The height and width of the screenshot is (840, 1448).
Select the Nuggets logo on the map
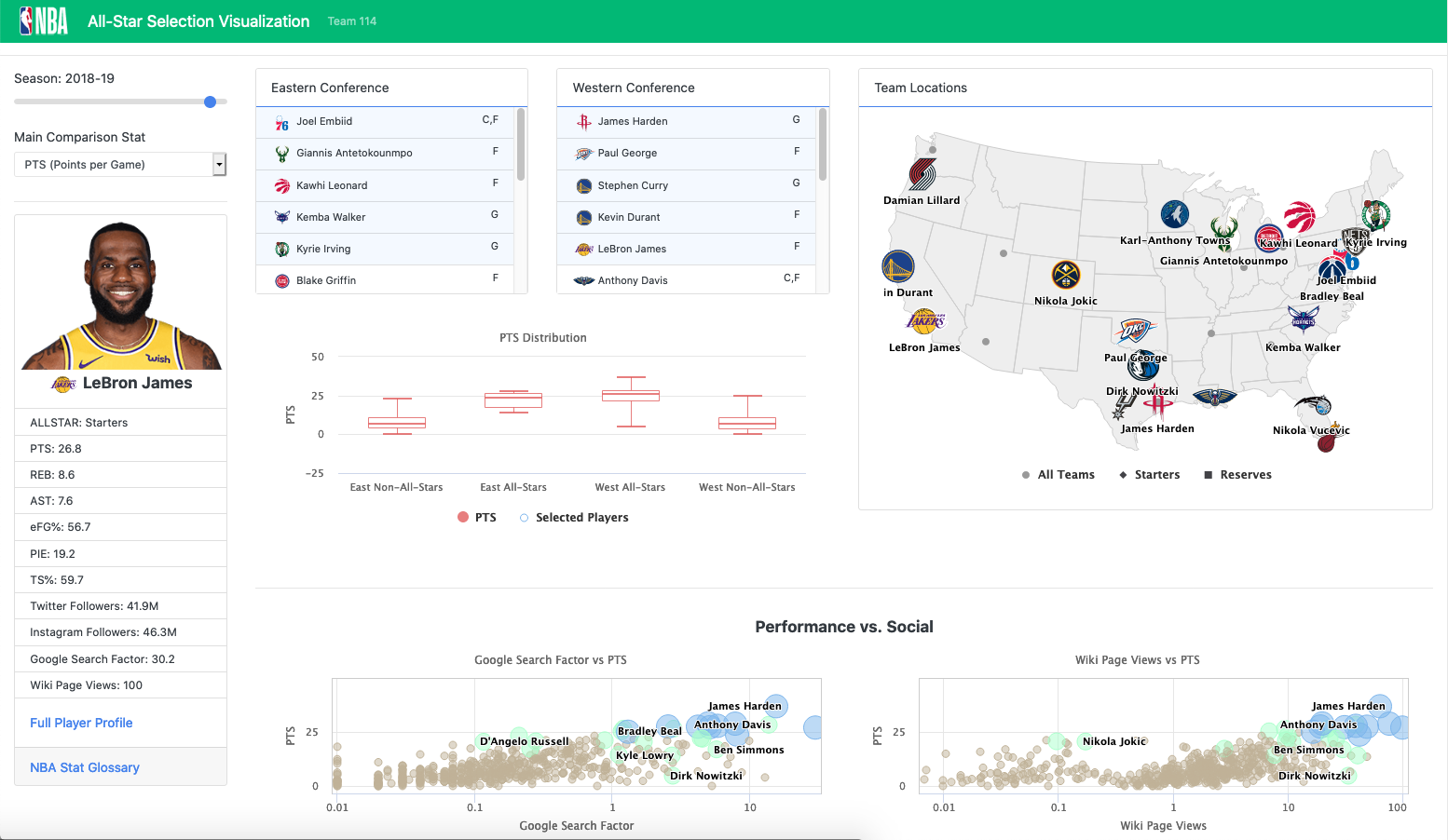point(1066,276)
